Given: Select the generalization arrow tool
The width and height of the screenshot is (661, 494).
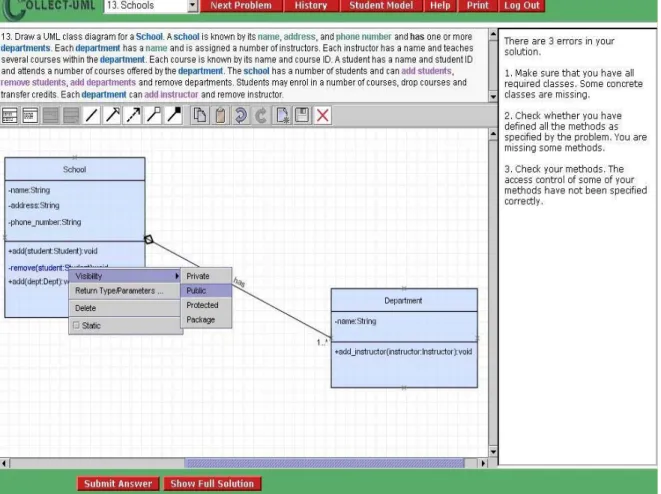Looking at the screenshot, I should (112, 115).
